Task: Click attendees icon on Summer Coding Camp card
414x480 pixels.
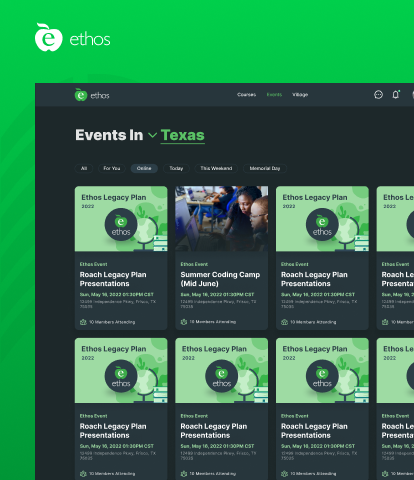Action: 184,322
